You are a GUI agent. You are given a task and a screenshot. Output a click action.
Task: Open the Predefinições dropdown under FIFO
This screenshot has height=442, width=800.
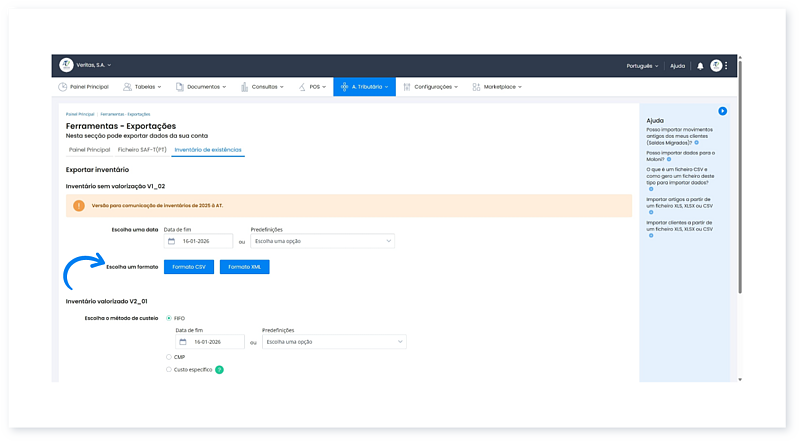click(x=334, y=342)
